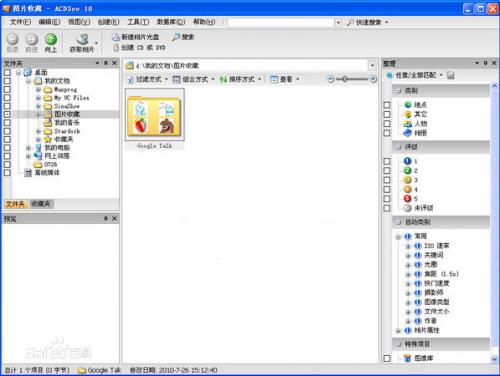
Task: Tick the checkbox beside Unrated
Action: [x=387, y=208]
